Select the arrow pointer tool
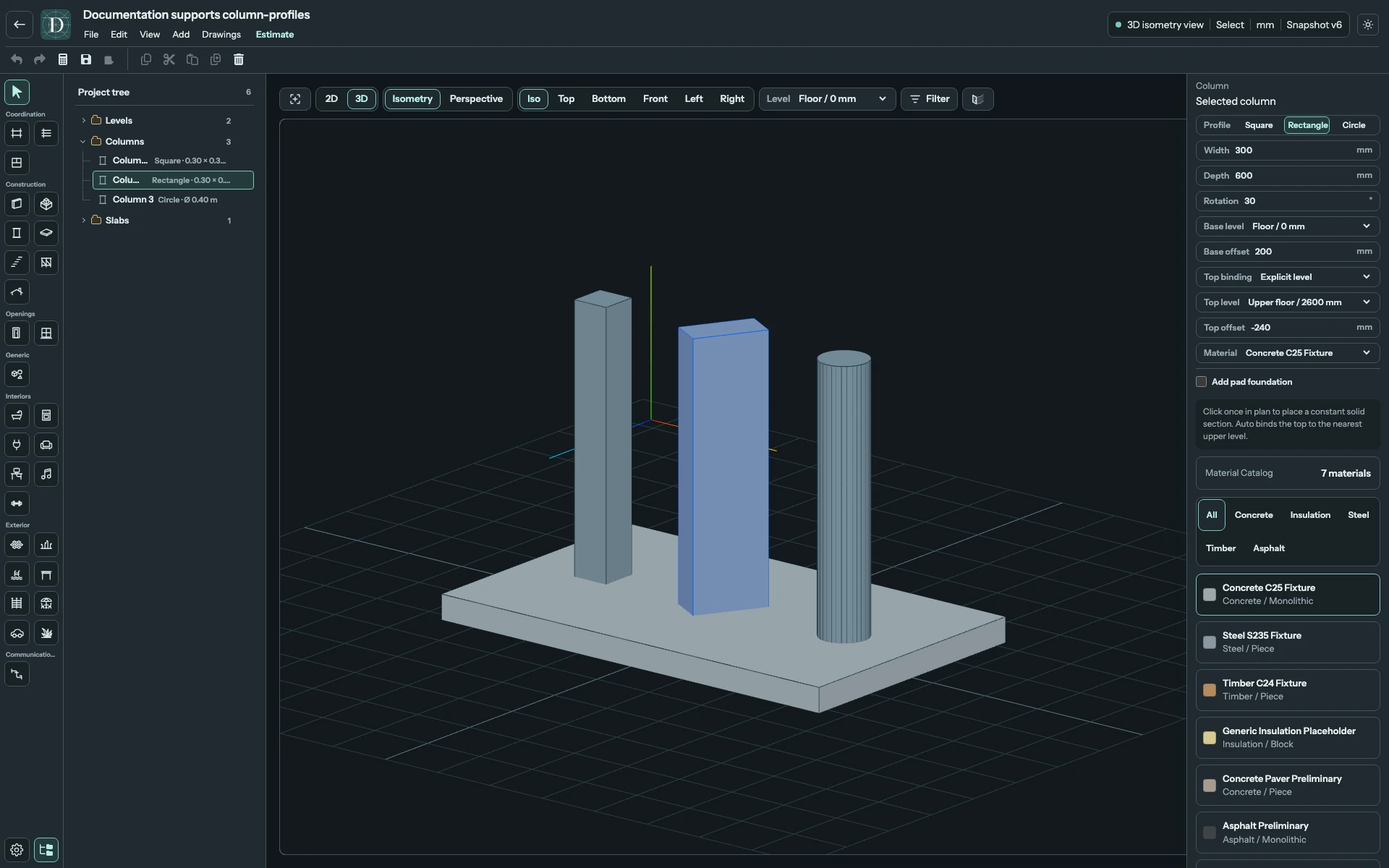The image size is (1389, 868). [17, 92]
